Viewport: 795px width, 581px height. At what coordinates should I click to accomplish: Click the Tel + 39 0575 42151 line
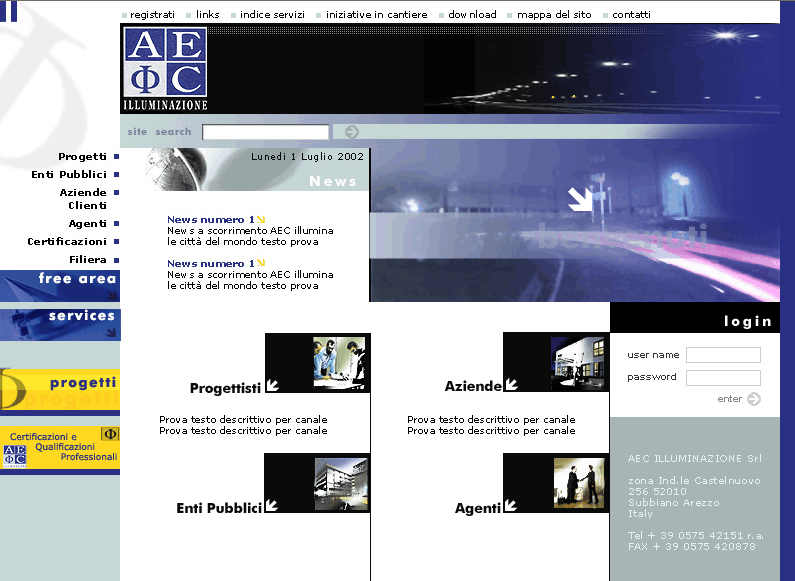pyautogui.click(x=696, y=535)
